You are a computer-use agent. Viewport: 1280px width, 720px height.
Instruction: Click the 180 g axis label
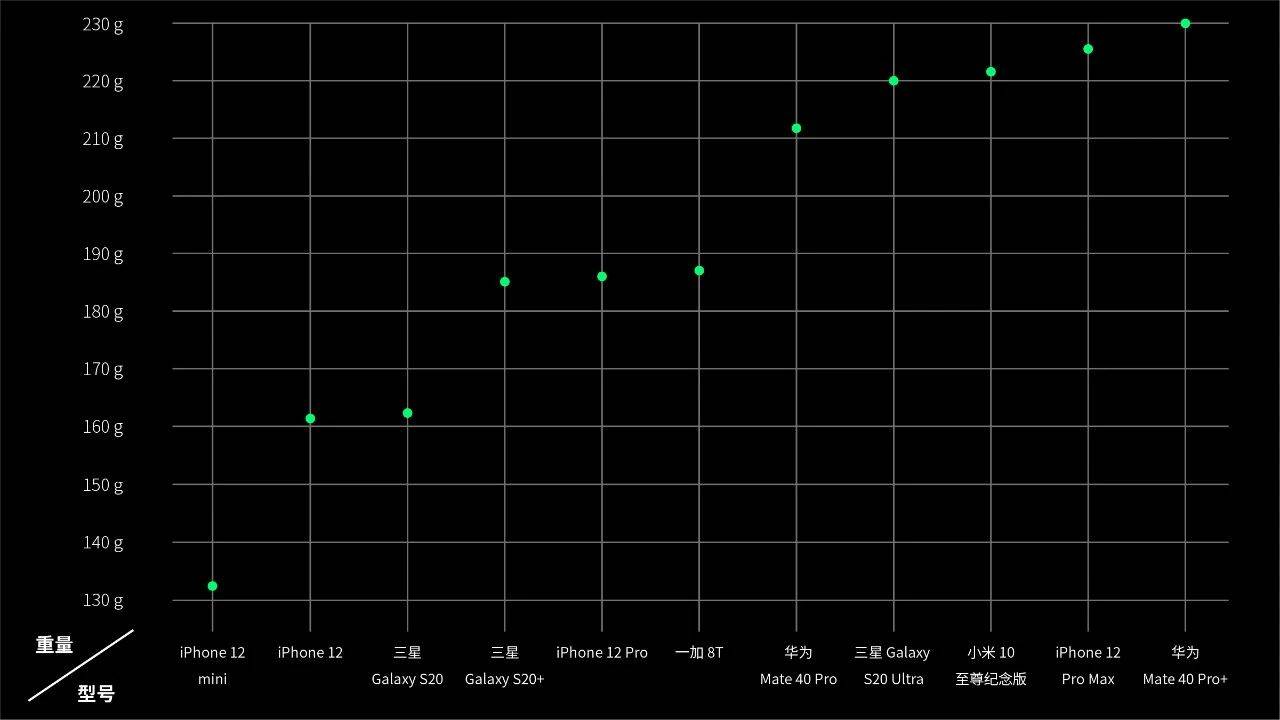(103, 312)
